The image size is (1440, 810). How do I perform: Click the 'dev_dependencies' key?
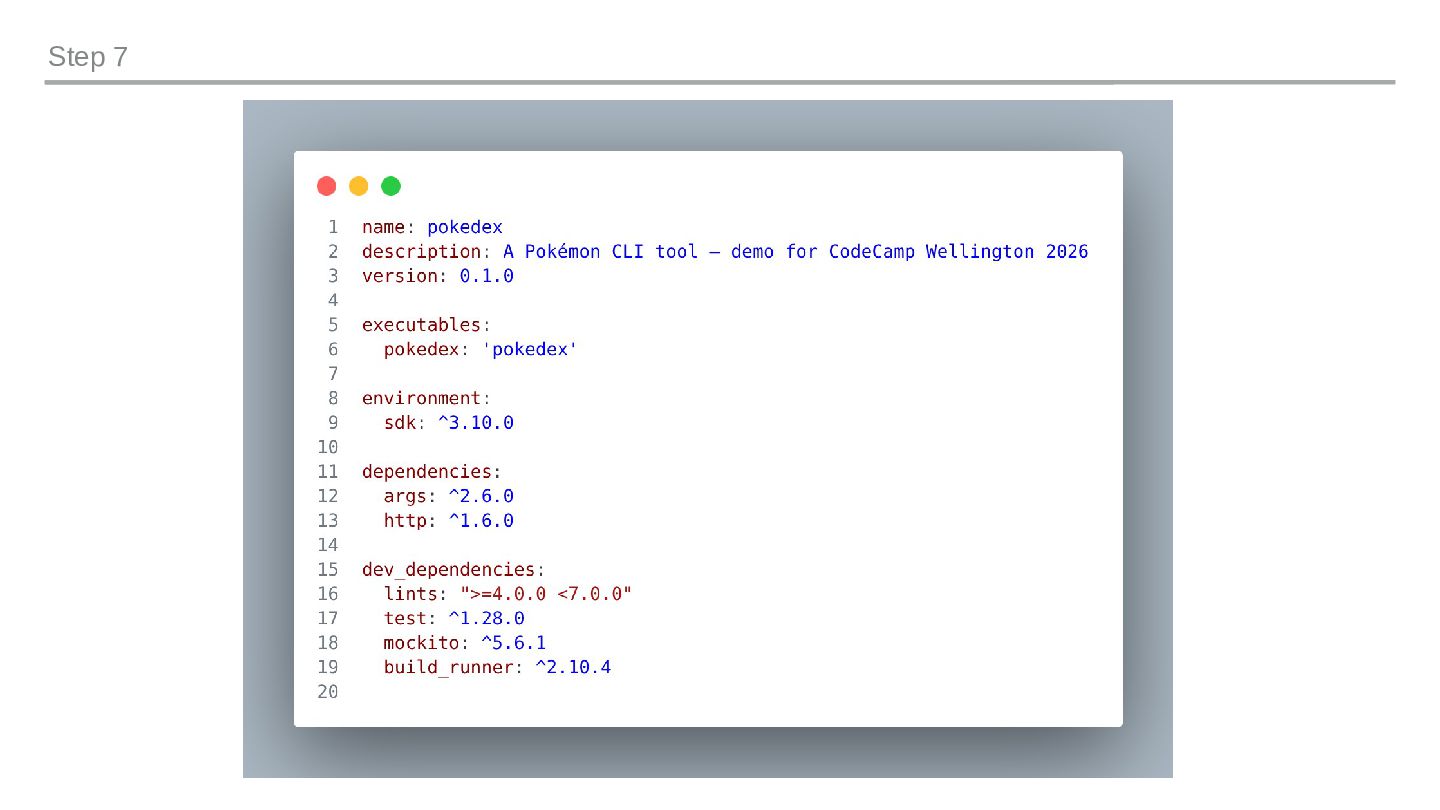tap(448, 569)
